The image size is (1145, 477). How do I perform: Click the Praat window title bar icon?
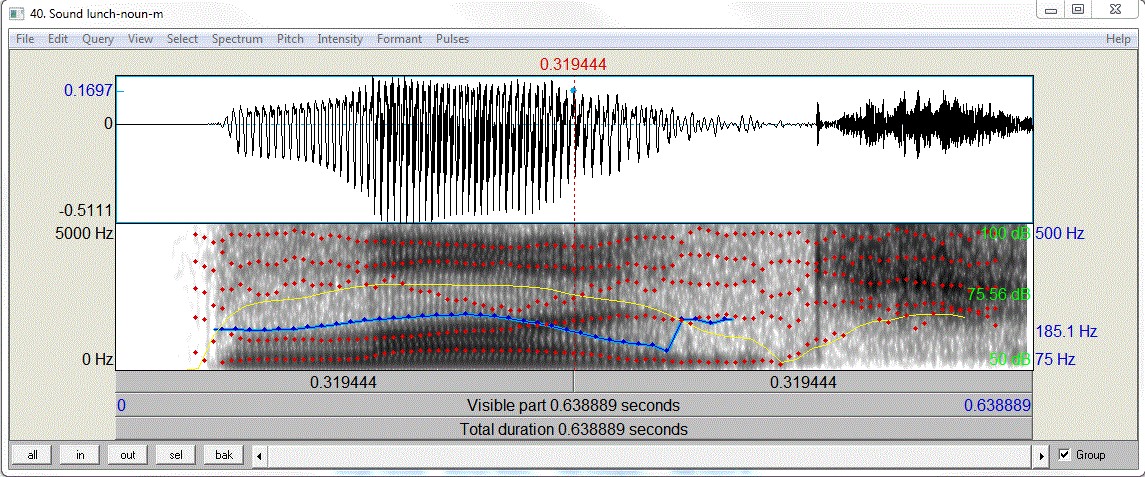coord(17,14)
